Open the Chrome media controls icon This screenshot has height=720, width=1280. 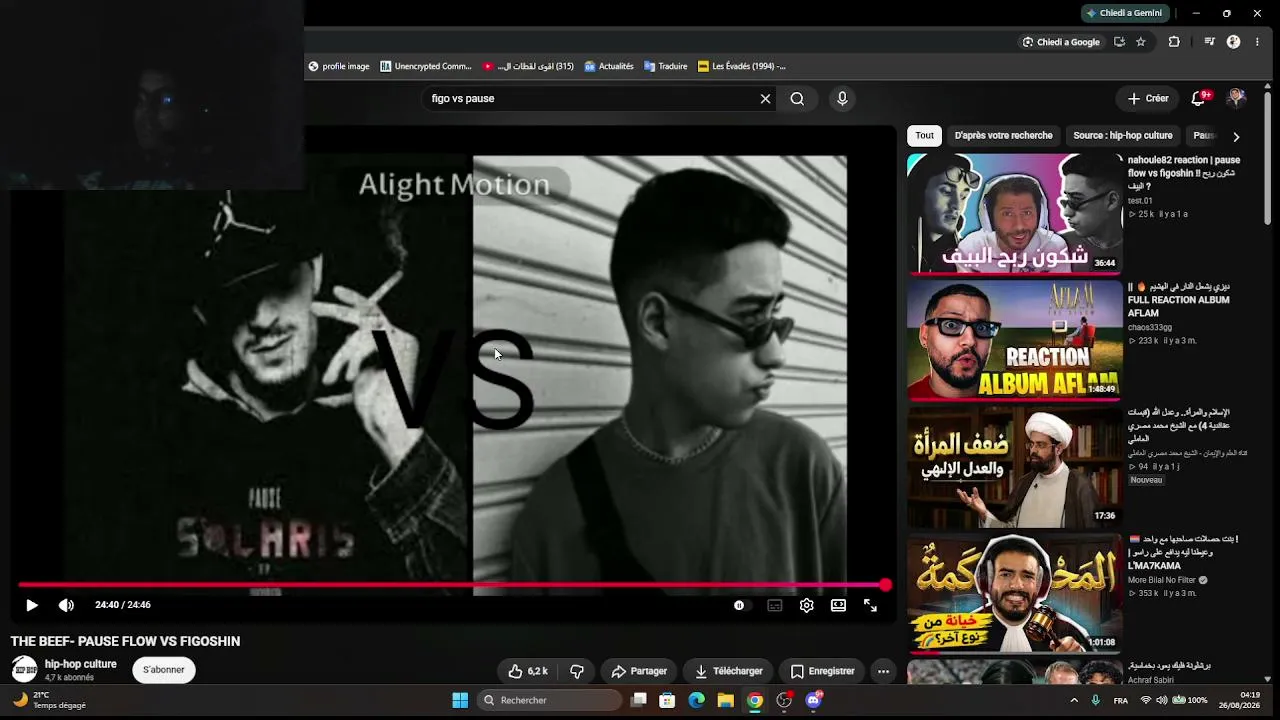pyautogui.click(x=1209, y=42)
